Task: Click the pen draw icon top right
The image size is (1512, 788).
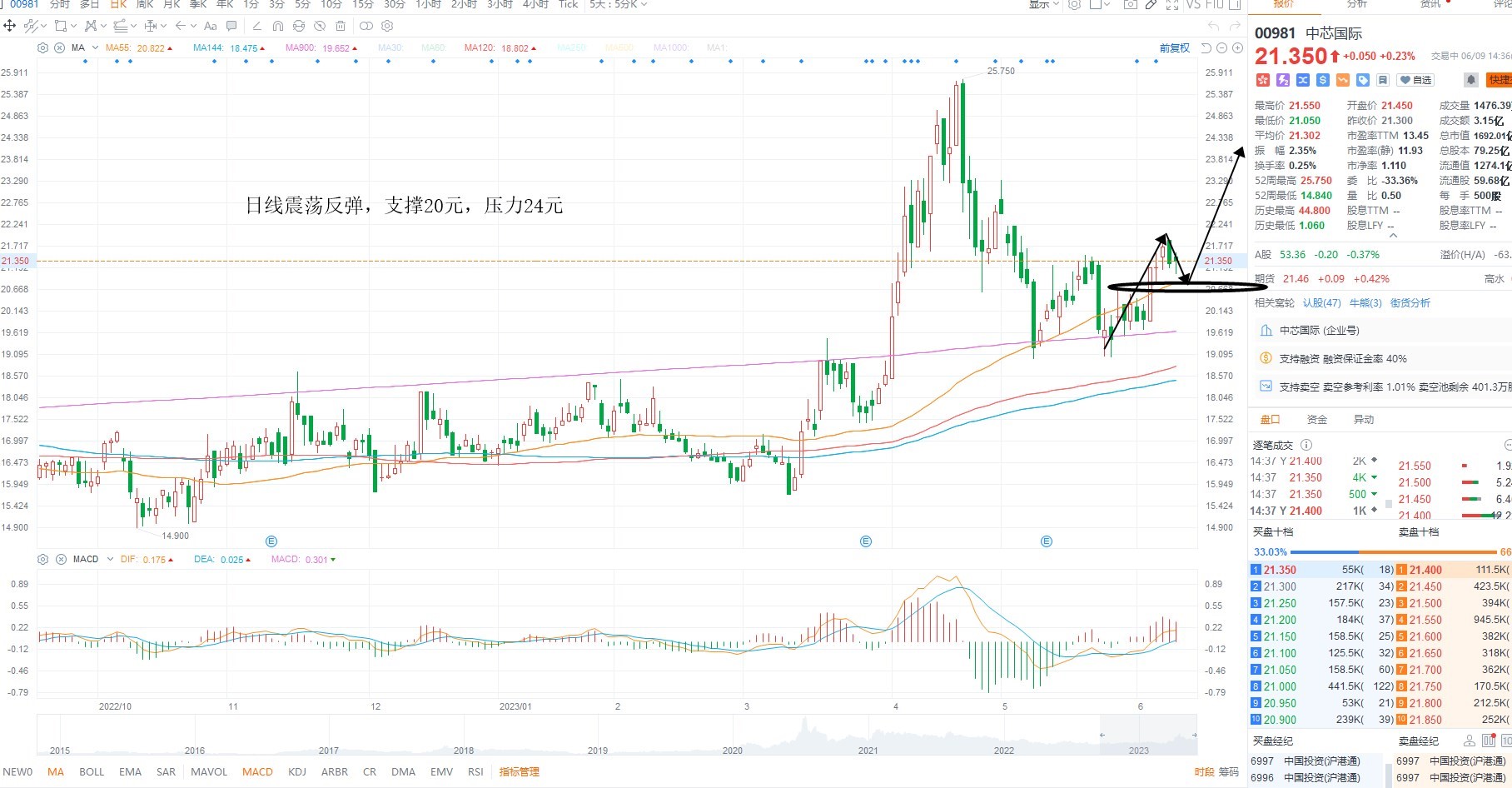Action: pos(1151,4)
